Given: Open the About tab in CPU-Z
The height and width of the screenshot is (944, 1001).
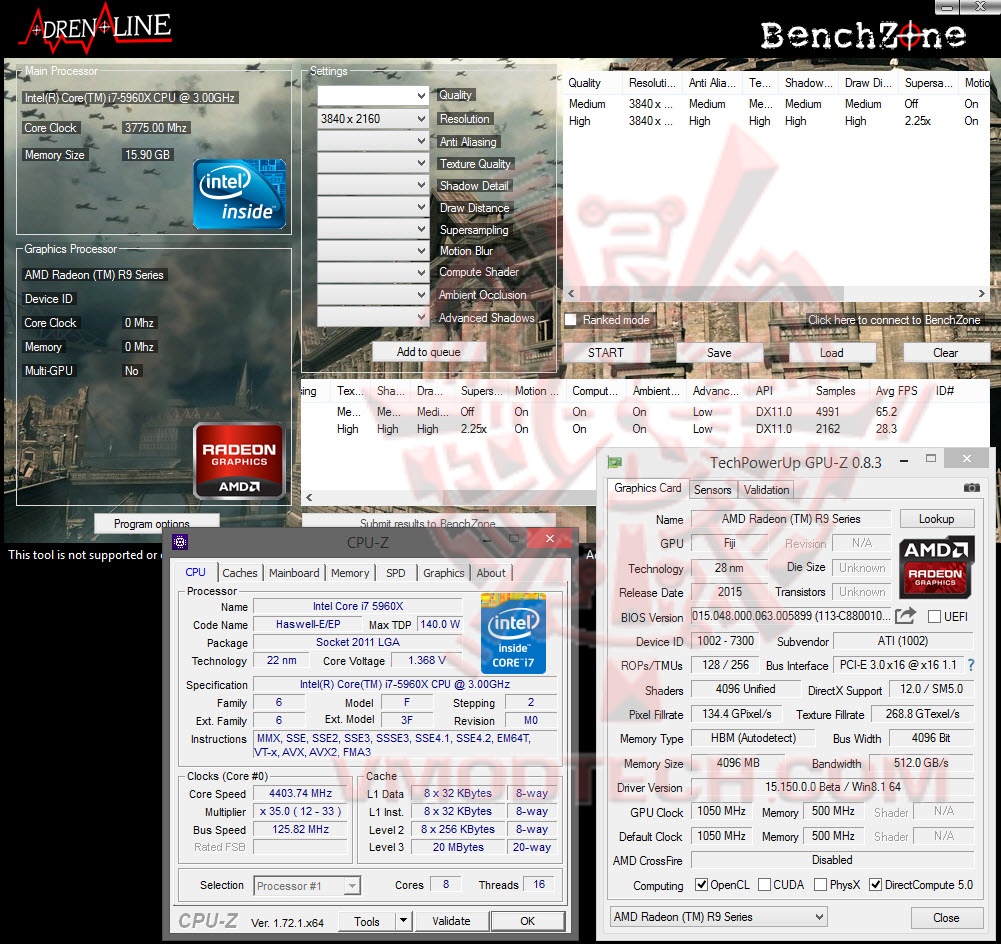Looking at the screenshot, I should 491,573.
